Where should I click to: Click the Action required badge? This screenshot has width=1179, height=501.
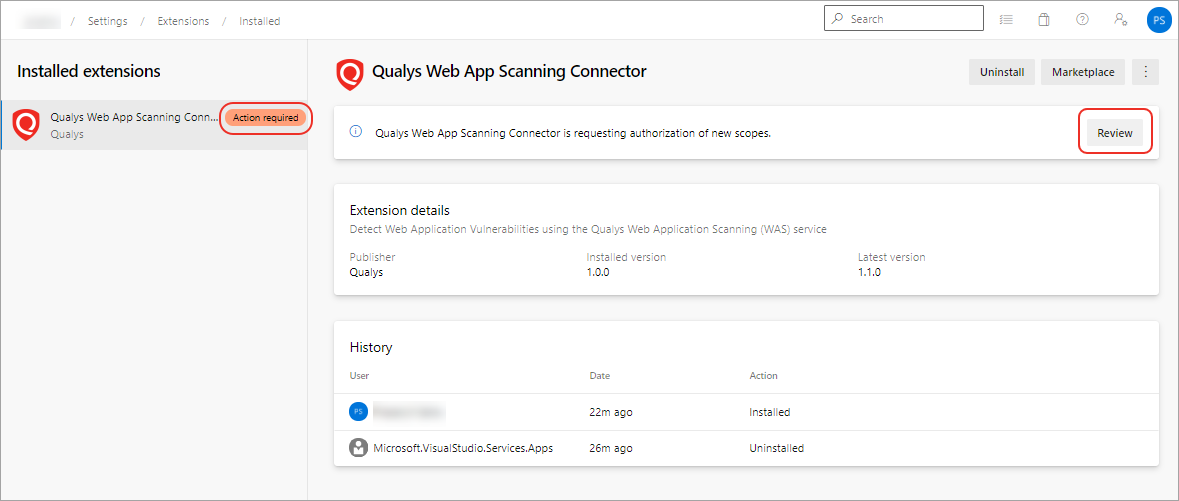tap(265, 118)
